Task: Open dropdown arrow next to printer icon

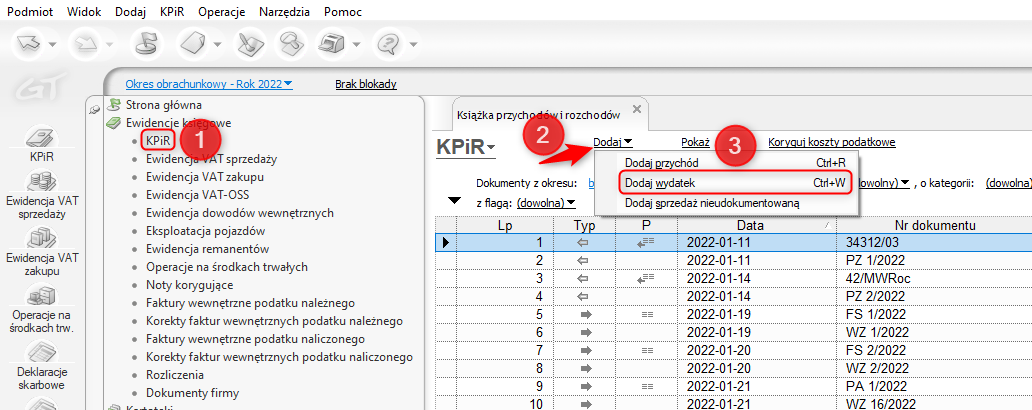Action: coord(356,46)
